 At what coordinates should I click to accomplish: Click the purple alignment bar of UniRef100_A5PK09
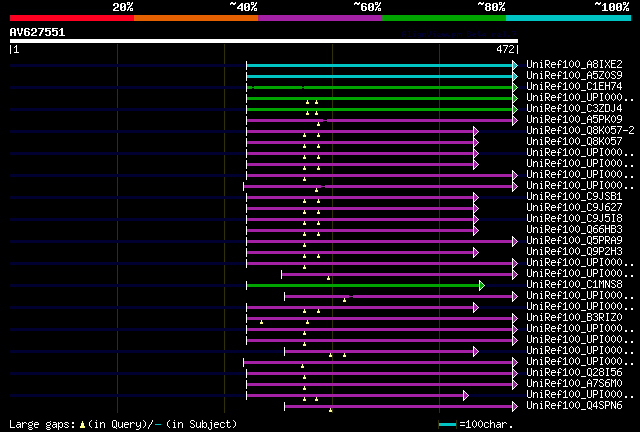click(380, 120)
